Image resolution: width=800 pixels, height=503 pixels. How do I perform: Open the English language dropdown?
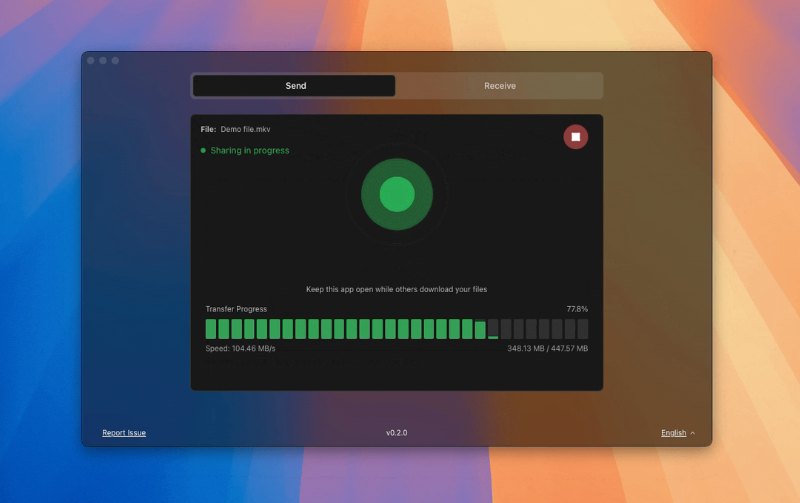[678, 433]
